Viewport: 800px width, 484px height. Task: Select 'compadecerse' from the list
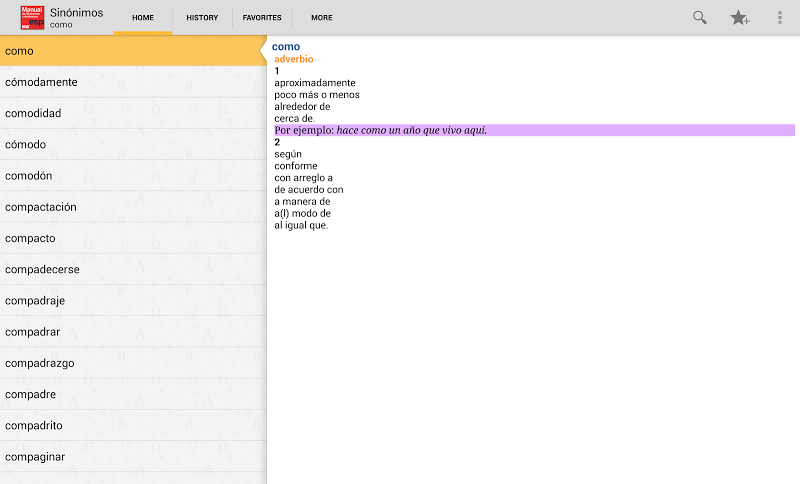point(133,270)
